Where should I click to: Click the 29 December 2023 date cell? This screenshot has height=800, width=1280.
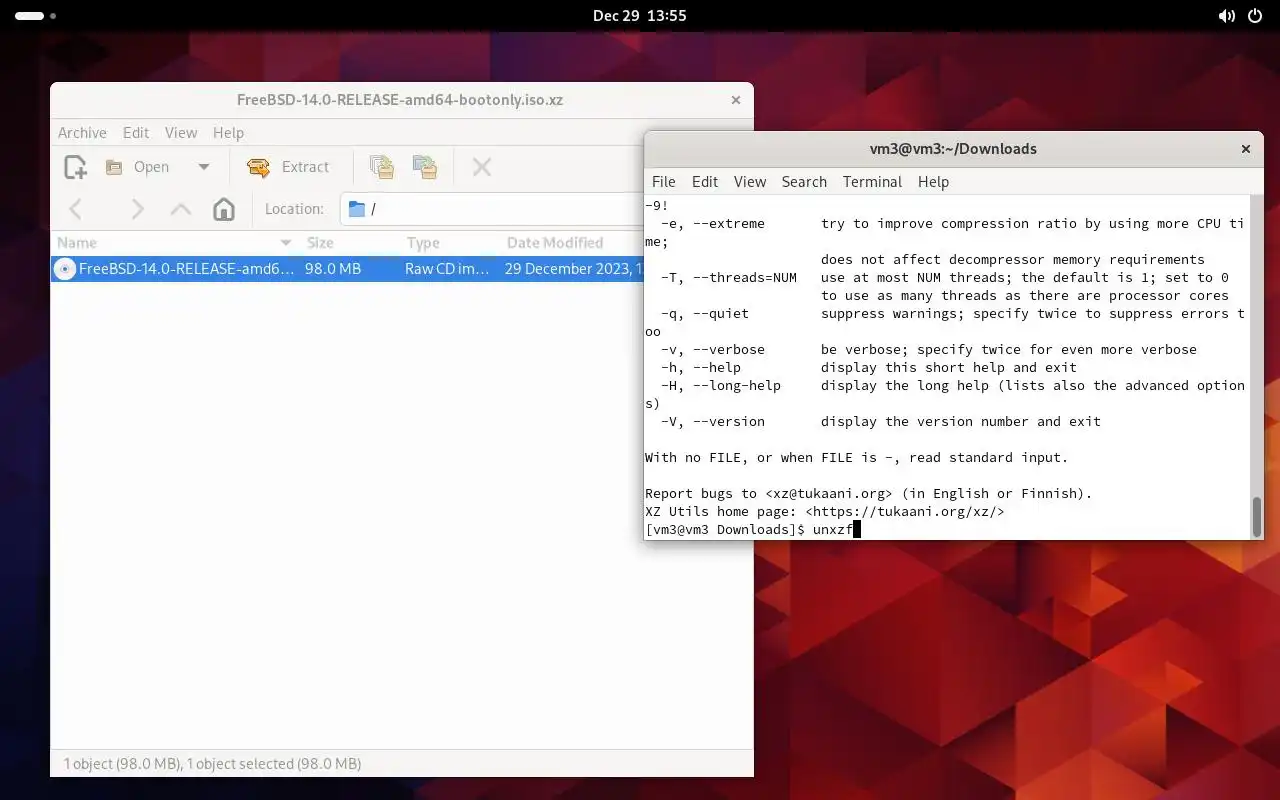click(573, 269)
